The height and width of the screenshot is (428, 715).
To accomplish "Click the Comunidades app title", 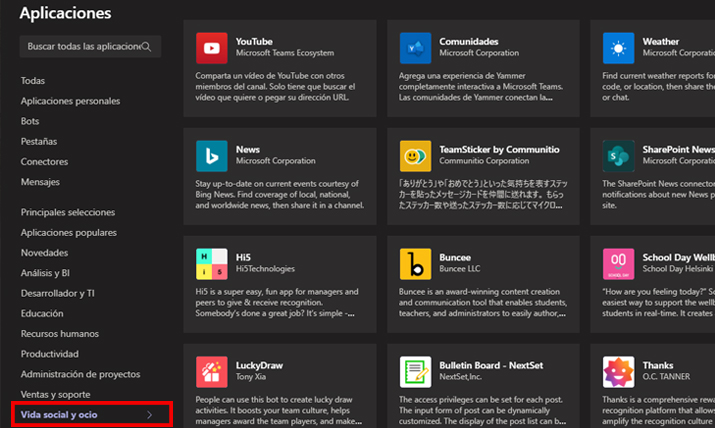I will [x=469, y=41].
